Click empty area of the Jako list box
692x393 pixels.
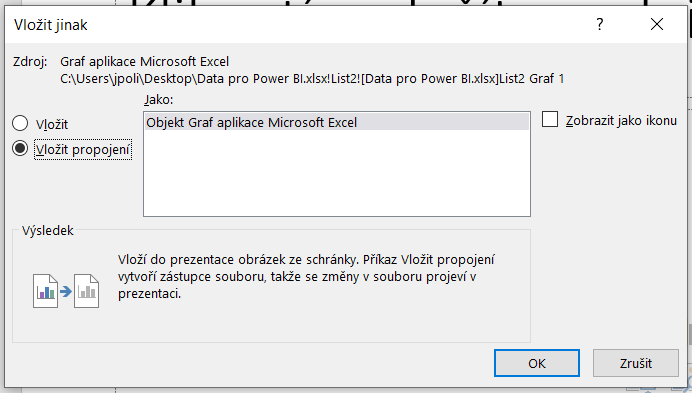click(337, 173)
